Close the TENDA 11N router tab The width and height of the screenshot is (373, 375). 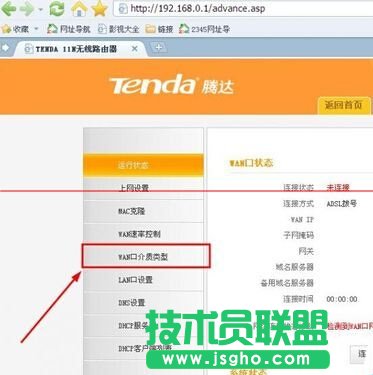coord(135,49)
